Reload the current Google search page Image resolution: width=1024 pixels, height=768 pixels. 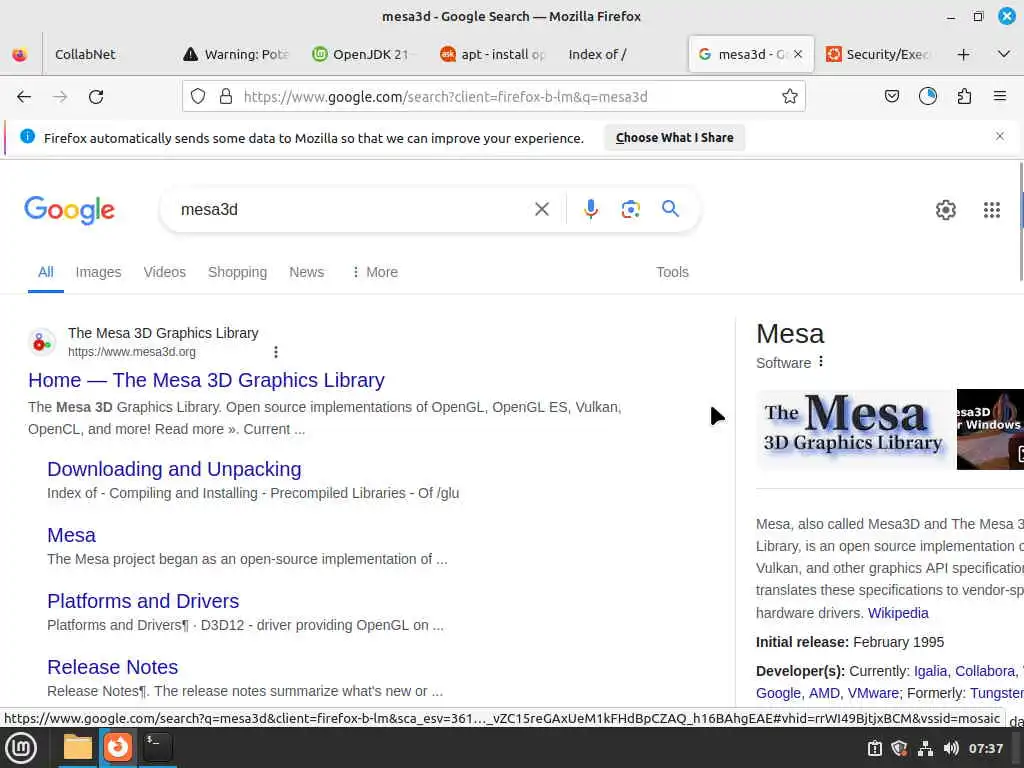(96, 97)
